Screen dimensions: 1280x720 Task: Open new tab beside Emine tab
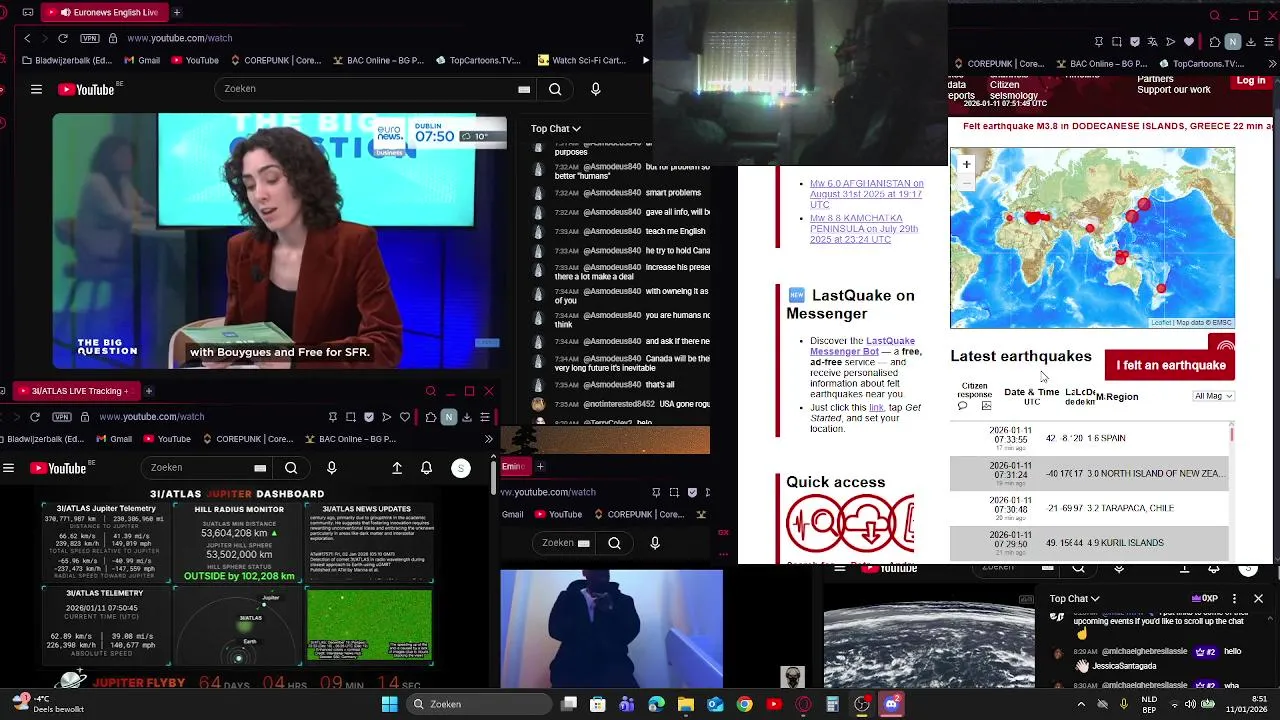point(540,466)
